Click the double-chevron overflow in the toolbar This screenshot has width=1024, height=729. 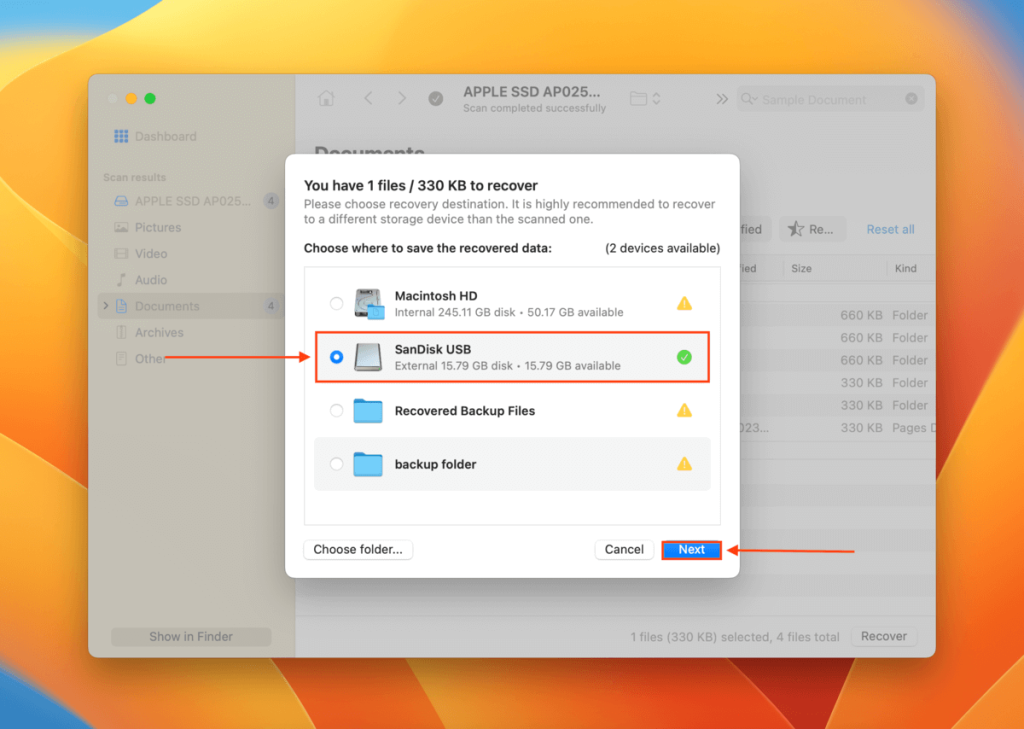click(x=722, y=98)
